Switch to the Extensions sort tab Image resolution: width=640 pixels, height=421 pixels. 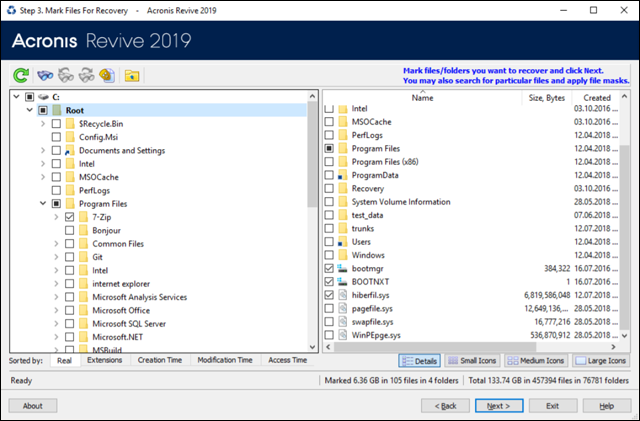click(x=104, y=360)
